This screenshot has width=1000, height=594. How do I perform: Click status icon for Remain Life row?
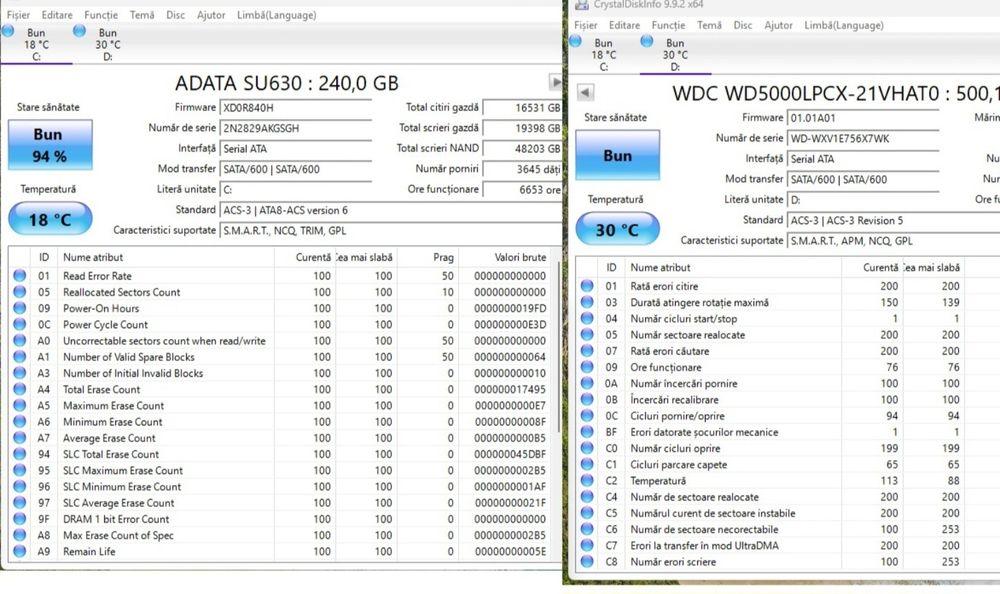pyautogui.click(x=20, y=551)
